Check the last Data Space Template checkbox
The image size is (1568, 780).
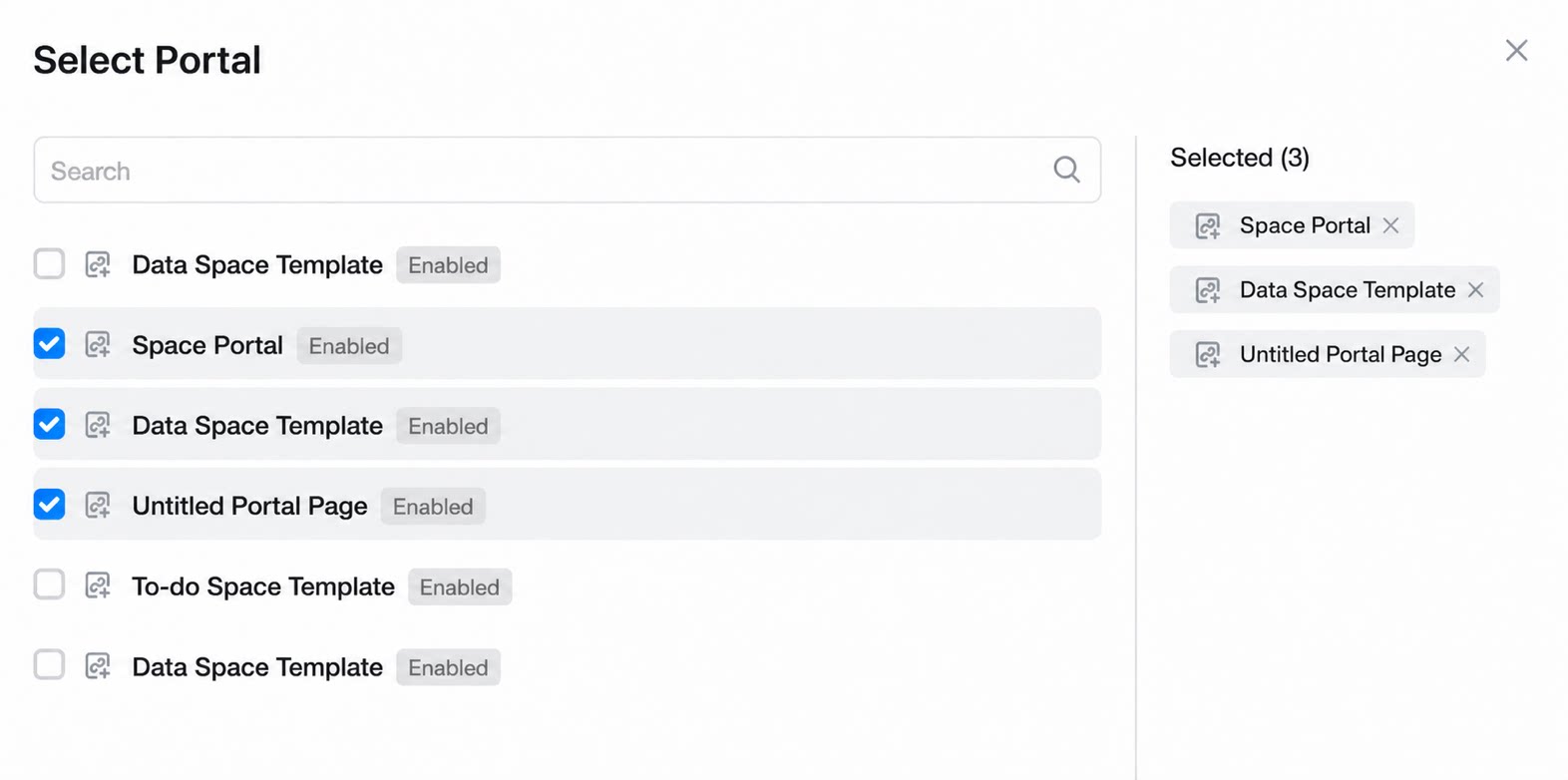click(x=49, y=665)
